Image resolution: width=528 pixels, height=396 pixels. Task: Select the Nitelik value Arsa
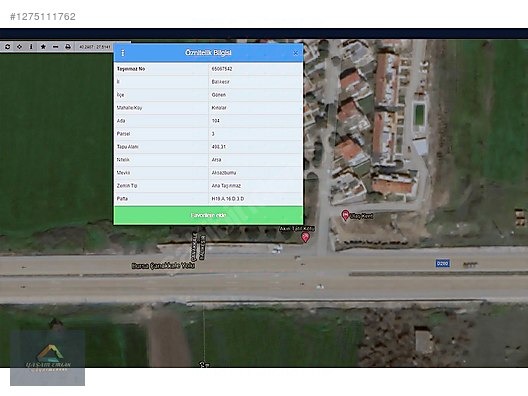[x=216, y=160]
